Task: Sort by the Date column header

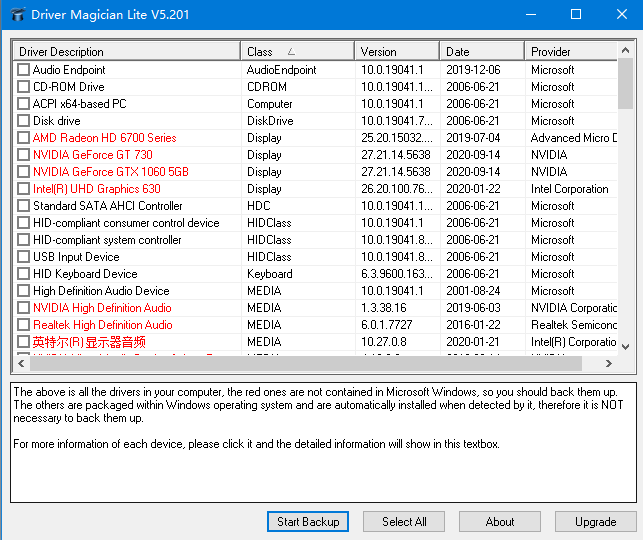Action: [483, 52]
